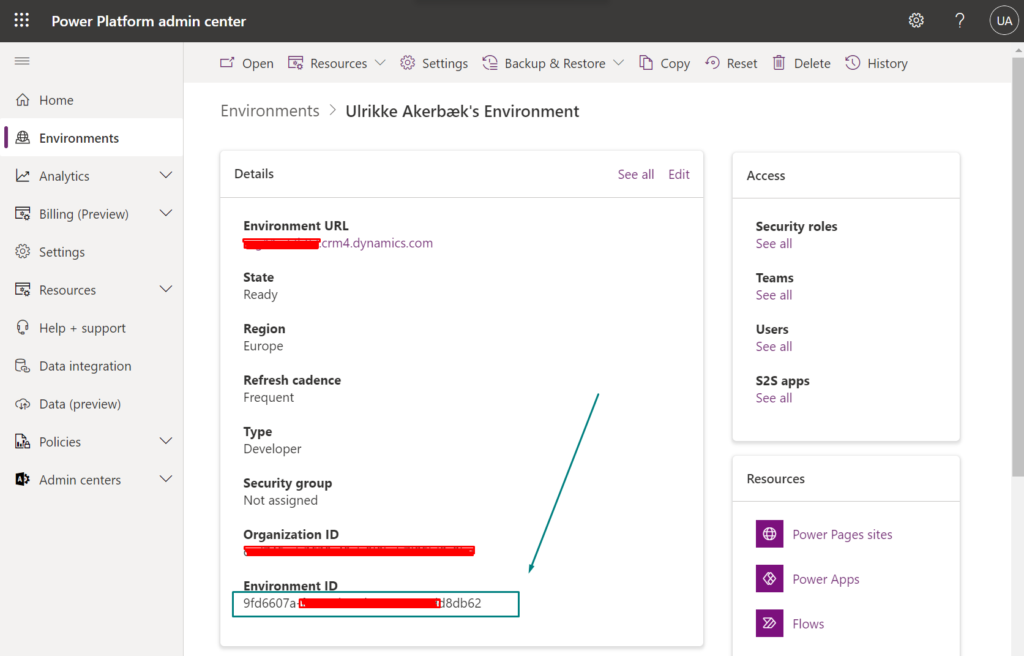
Task: Collapse the left navigation hamburger menu
Action: click(x=22, y=61)
